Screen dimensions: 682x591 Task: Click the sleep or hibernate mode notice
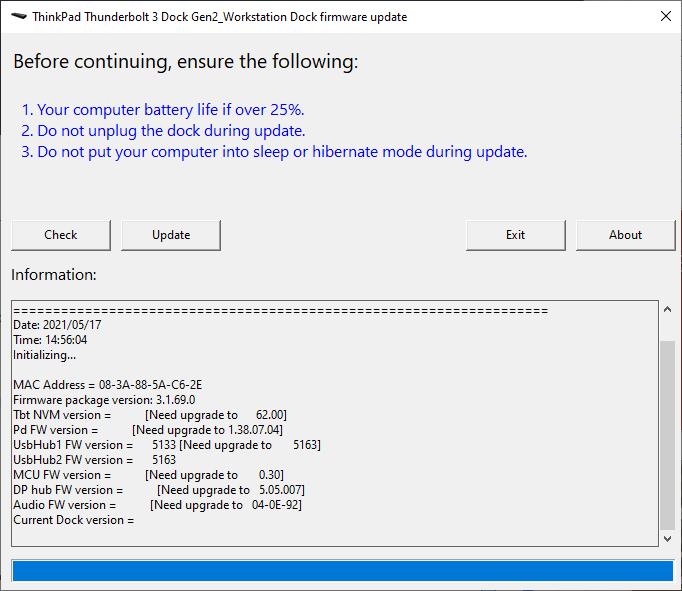pyautogui.click(x=274, y=152)
